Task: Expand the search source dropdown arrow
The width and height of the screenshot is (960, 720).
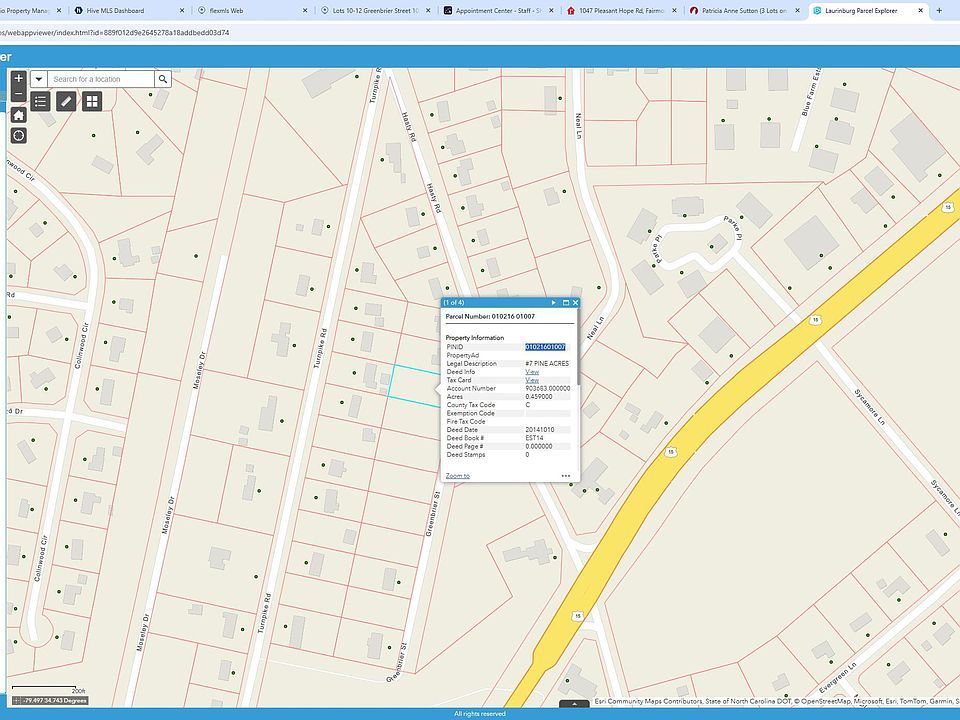Action: (x=38, y=79)
